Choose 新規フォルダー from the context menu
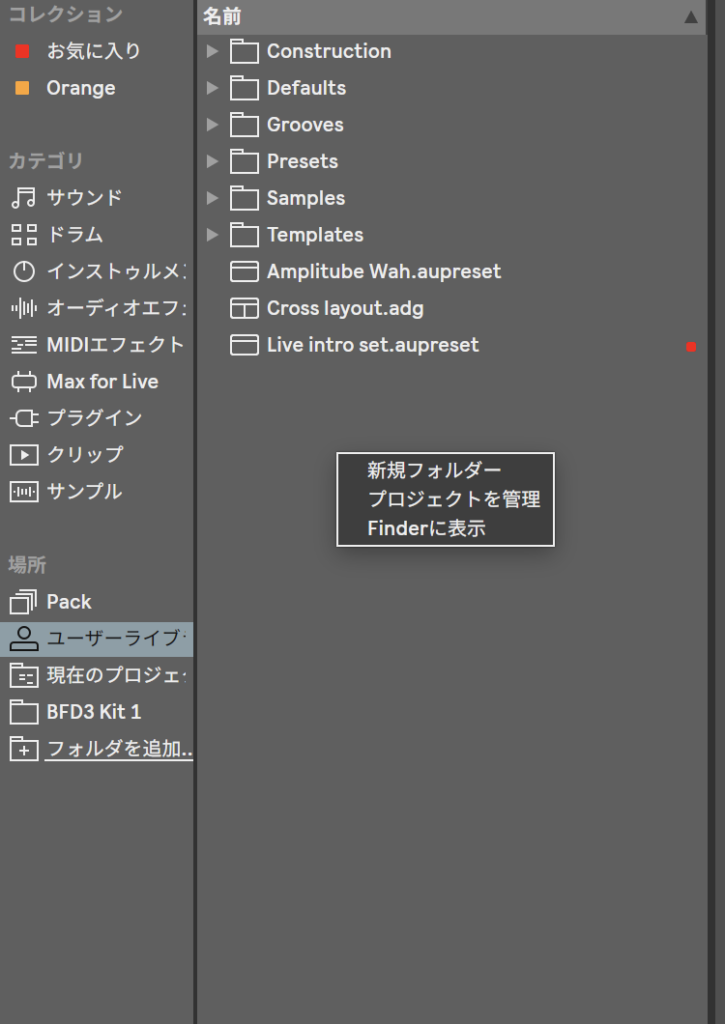The image size is (725, 1024). (434, 471)
